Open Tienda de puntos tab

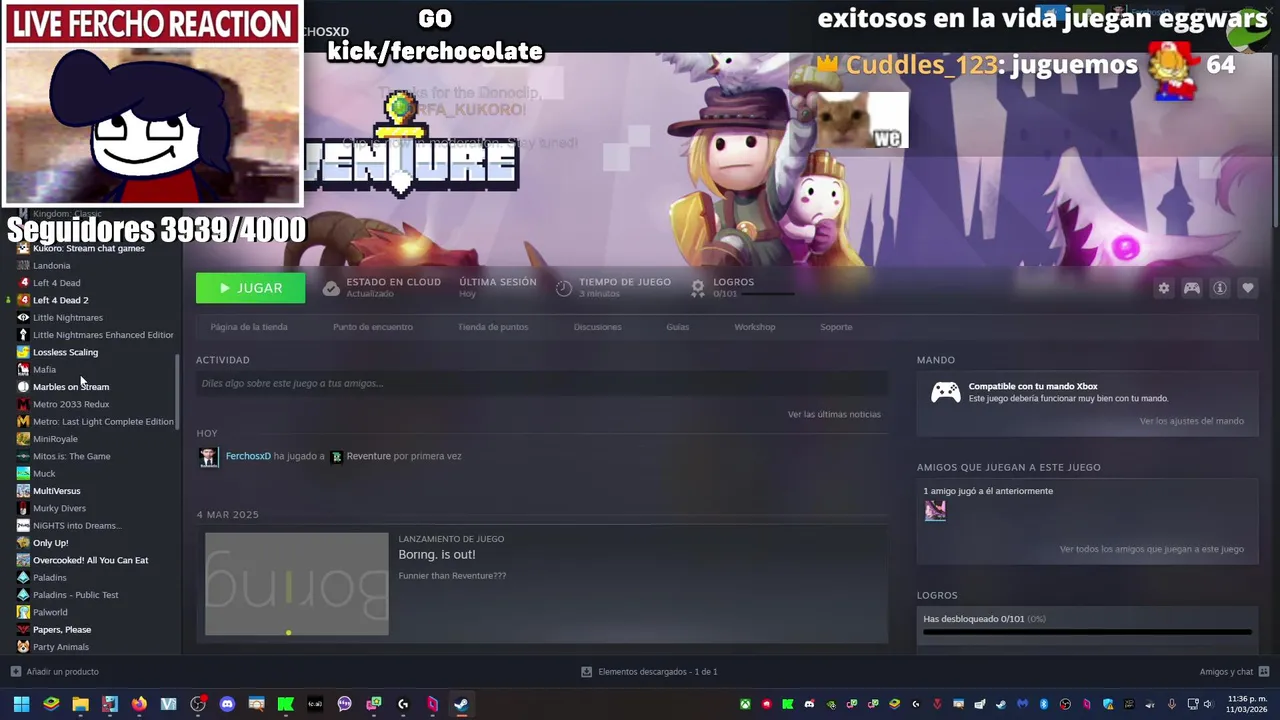click(x=493, y=327)
